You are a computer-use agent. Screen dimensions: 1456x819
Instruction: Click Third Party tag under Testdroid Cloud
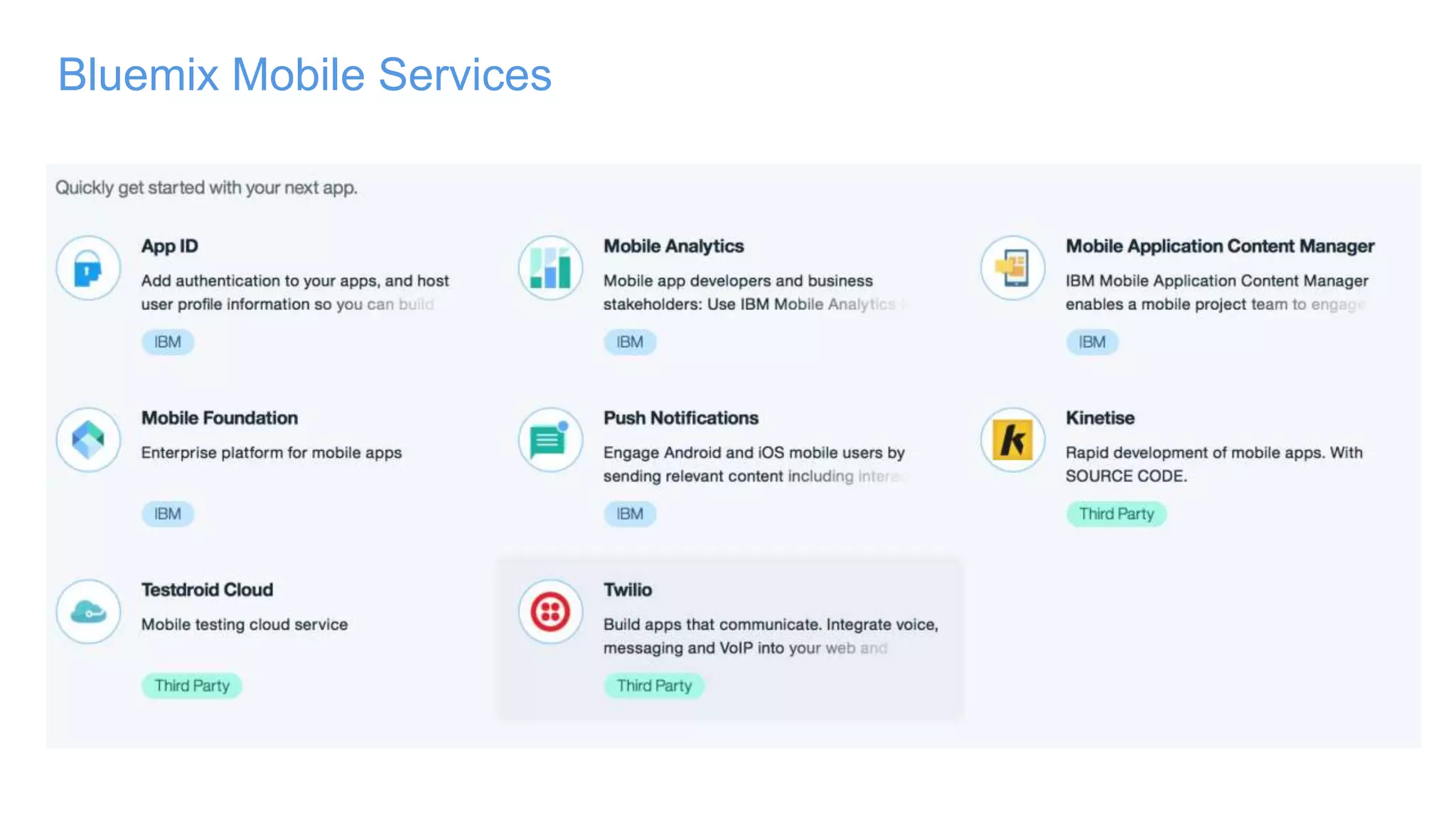[x=192, y=686]
